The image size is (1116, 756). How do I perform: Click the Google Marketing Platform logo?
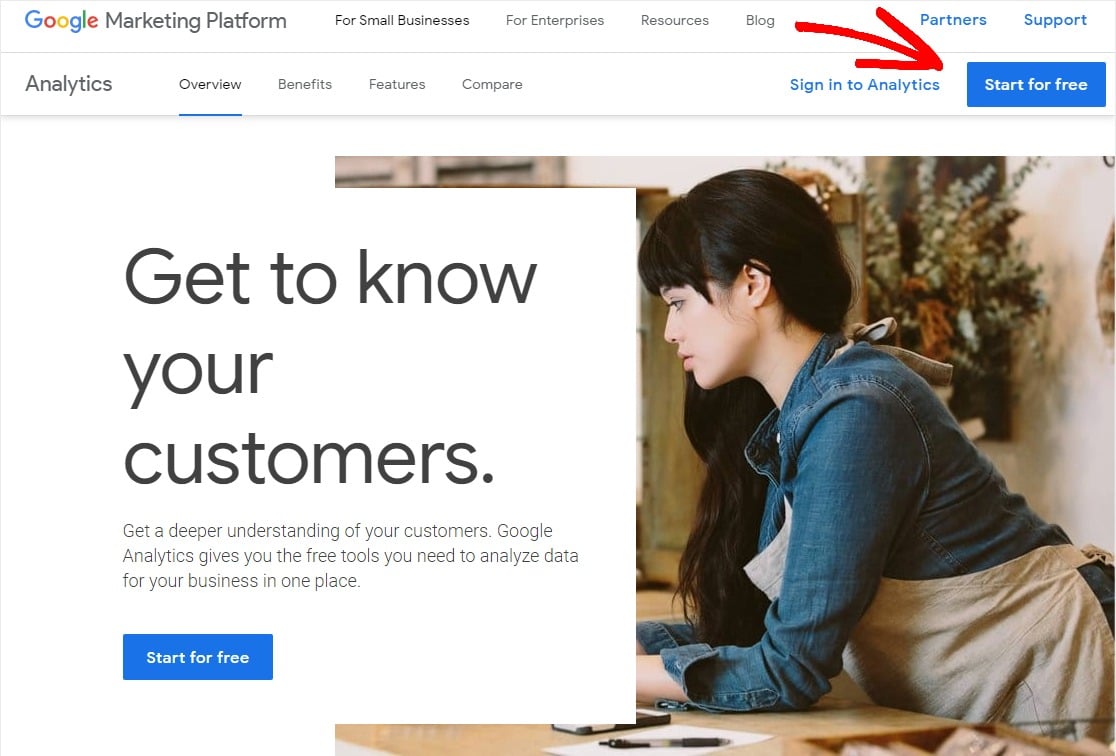pos(155,20)
